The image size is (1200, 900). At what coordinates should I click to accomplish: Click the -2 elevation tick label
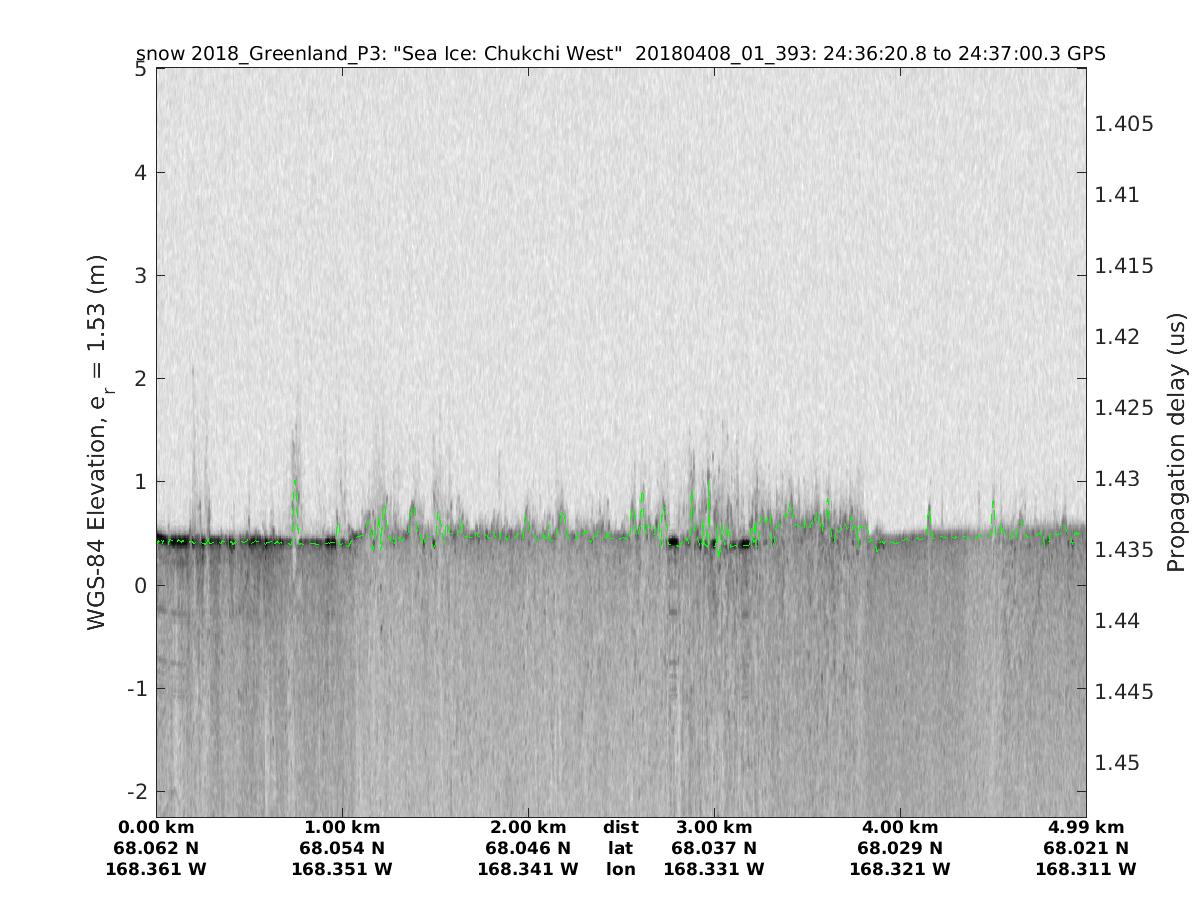(136, 791)
